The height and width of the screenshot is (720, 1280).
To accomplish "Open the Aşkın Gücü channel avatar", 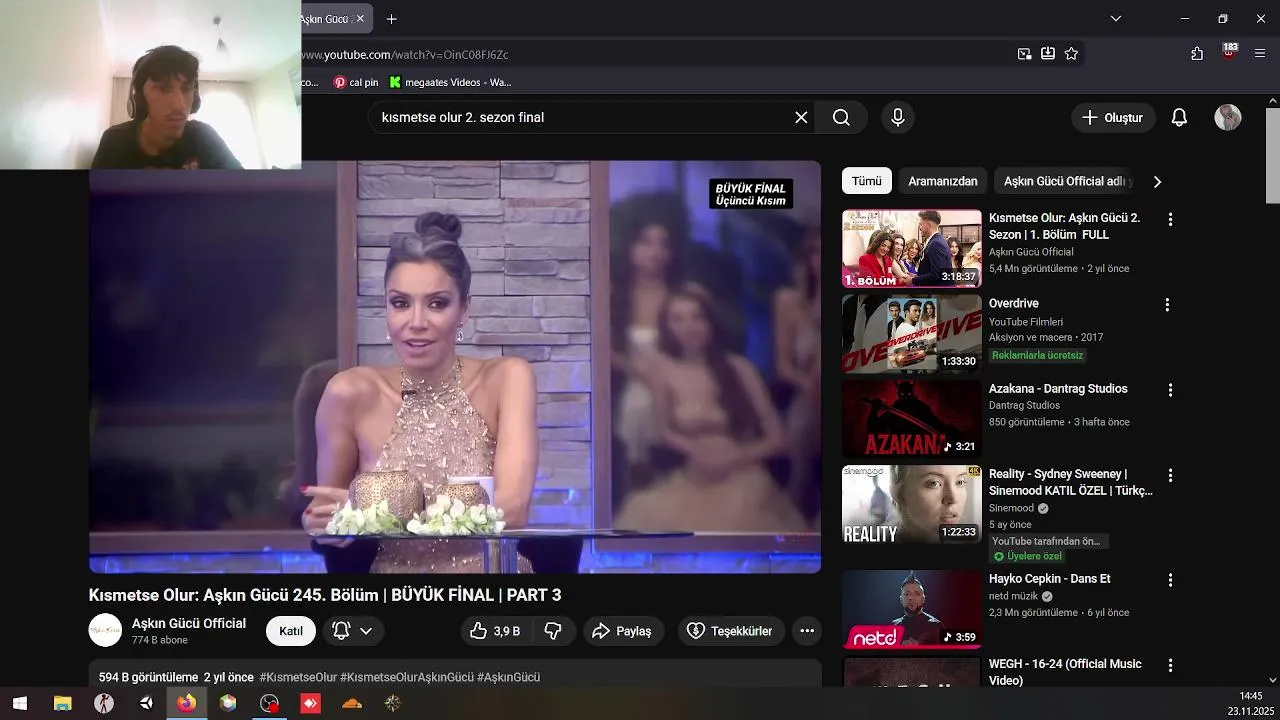I will point(105,630).
